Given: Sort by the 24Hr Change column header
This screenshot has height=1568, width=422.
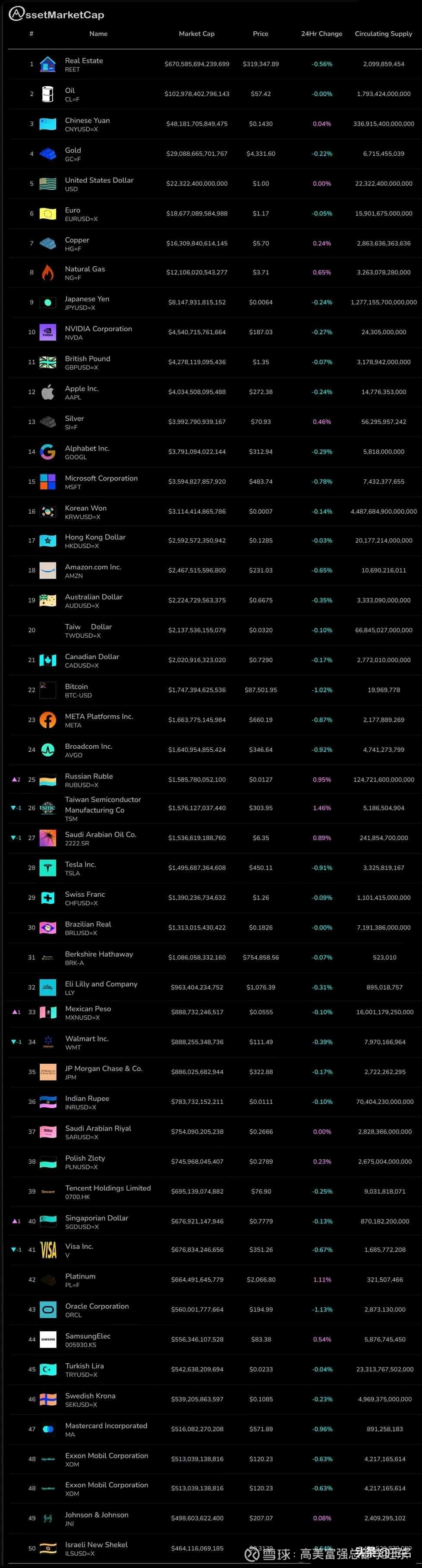Looking at the screenshot, I should tap(321, 34).
